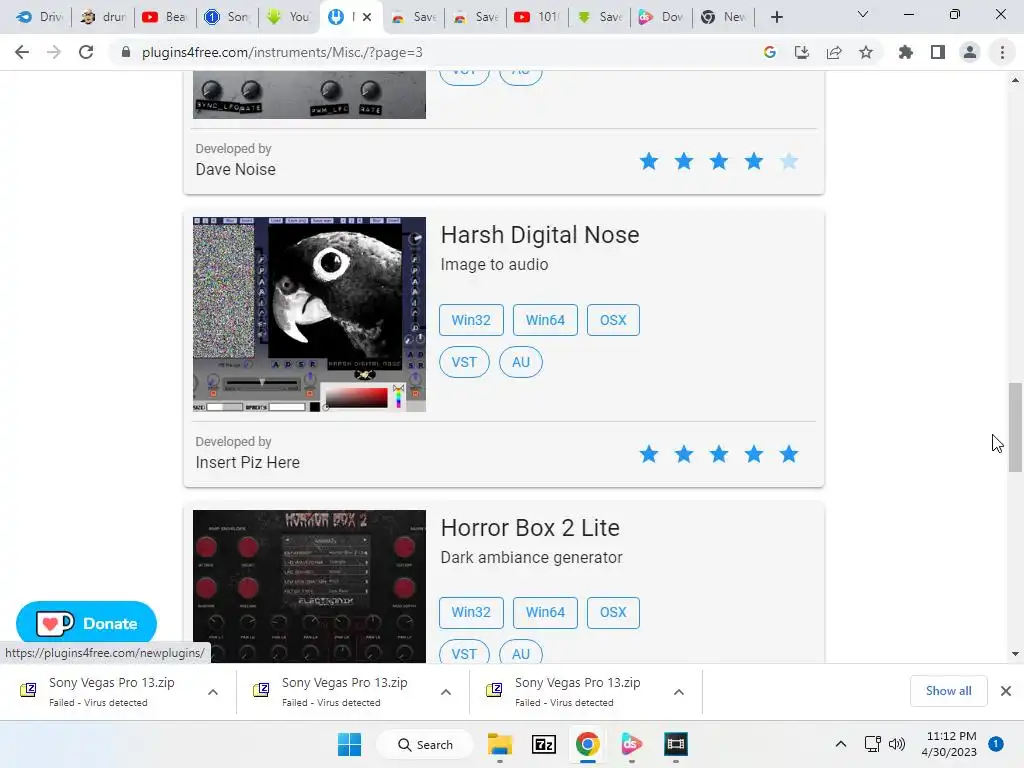
Task: Reload the current page
Action: pyautogui.click(x=86, y=52)
